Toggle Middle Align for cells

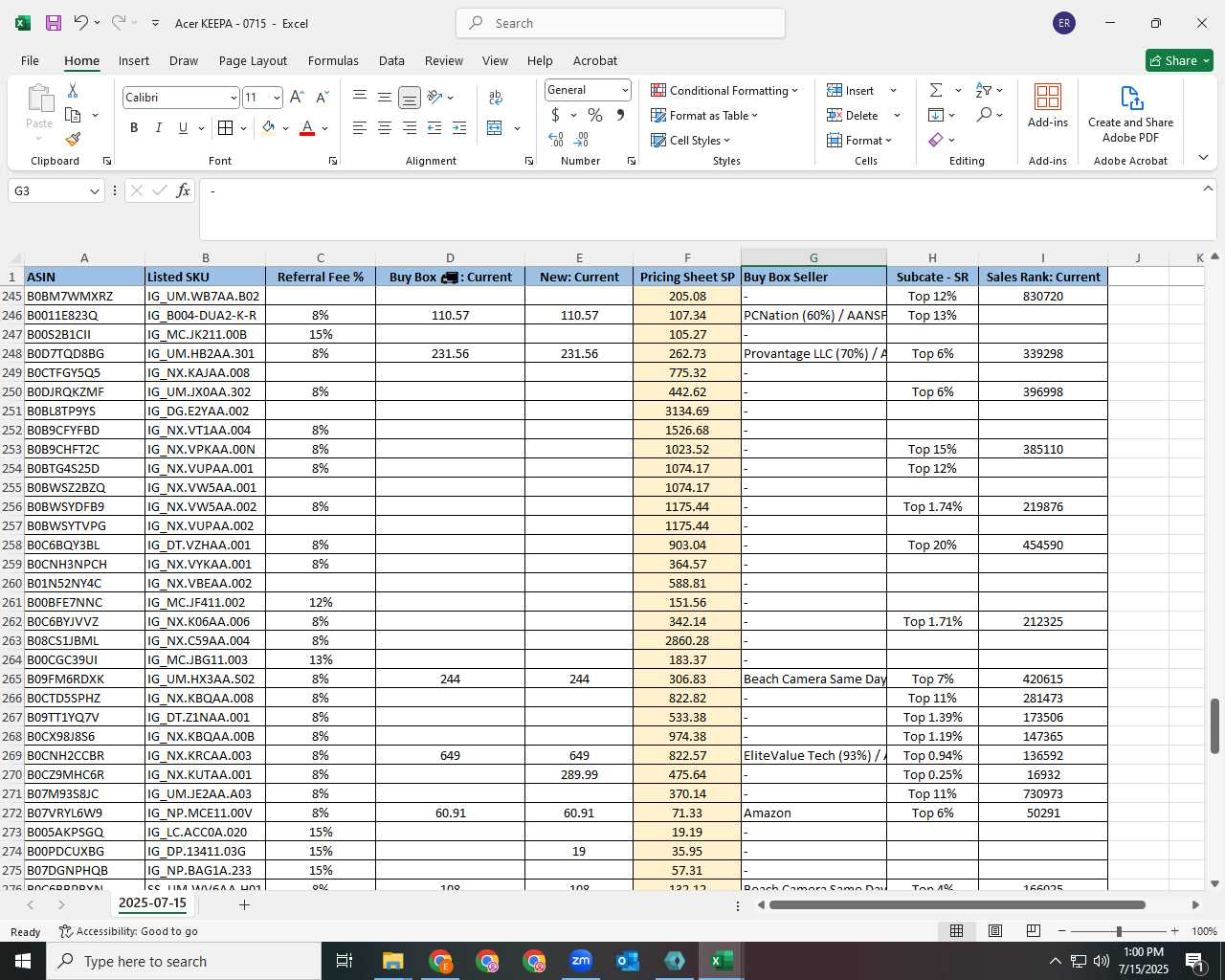(x=384, y=97)
